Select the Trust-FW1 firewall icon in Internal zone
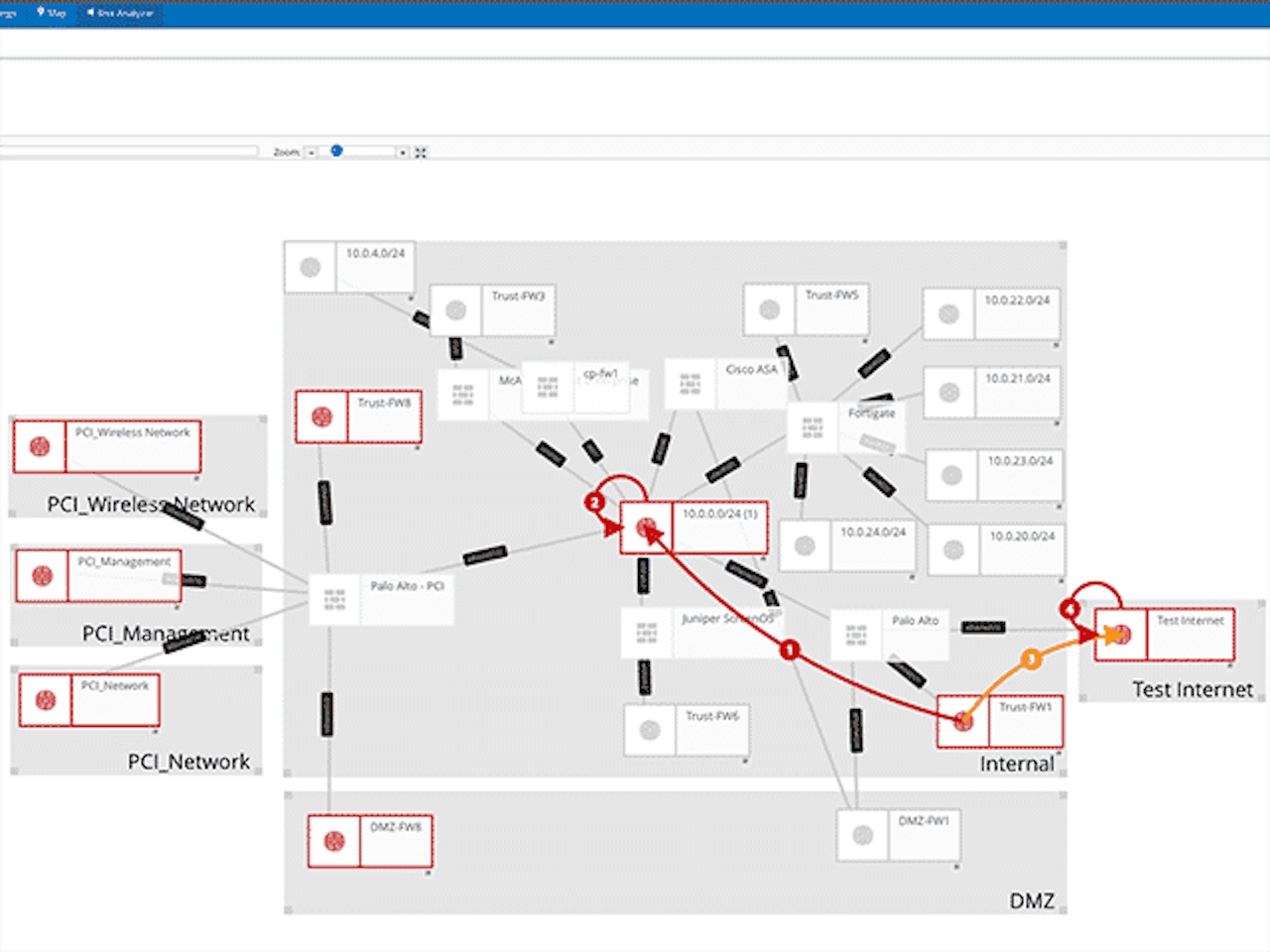The width and height of the screenshot is (1270, 952). tap(961, 721)
